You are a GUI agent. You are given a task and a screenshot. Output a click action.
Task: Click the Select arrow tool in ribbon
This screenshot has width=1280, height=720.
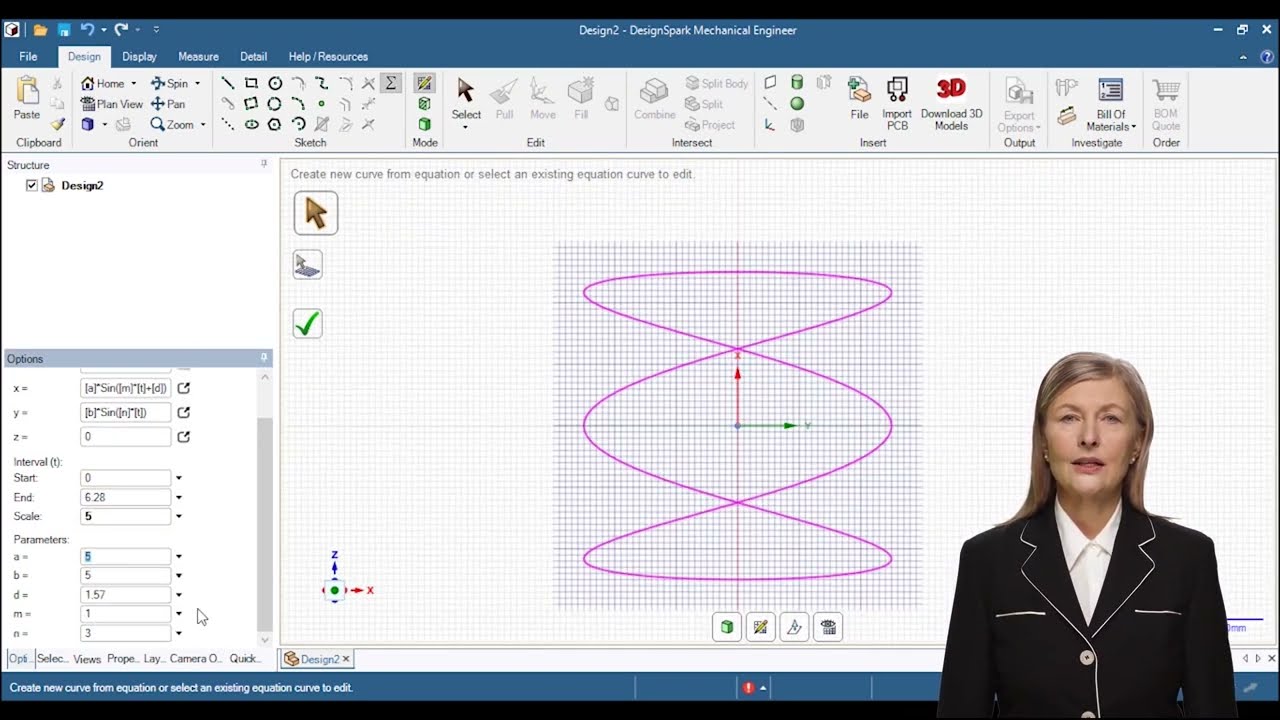point(466,98)
